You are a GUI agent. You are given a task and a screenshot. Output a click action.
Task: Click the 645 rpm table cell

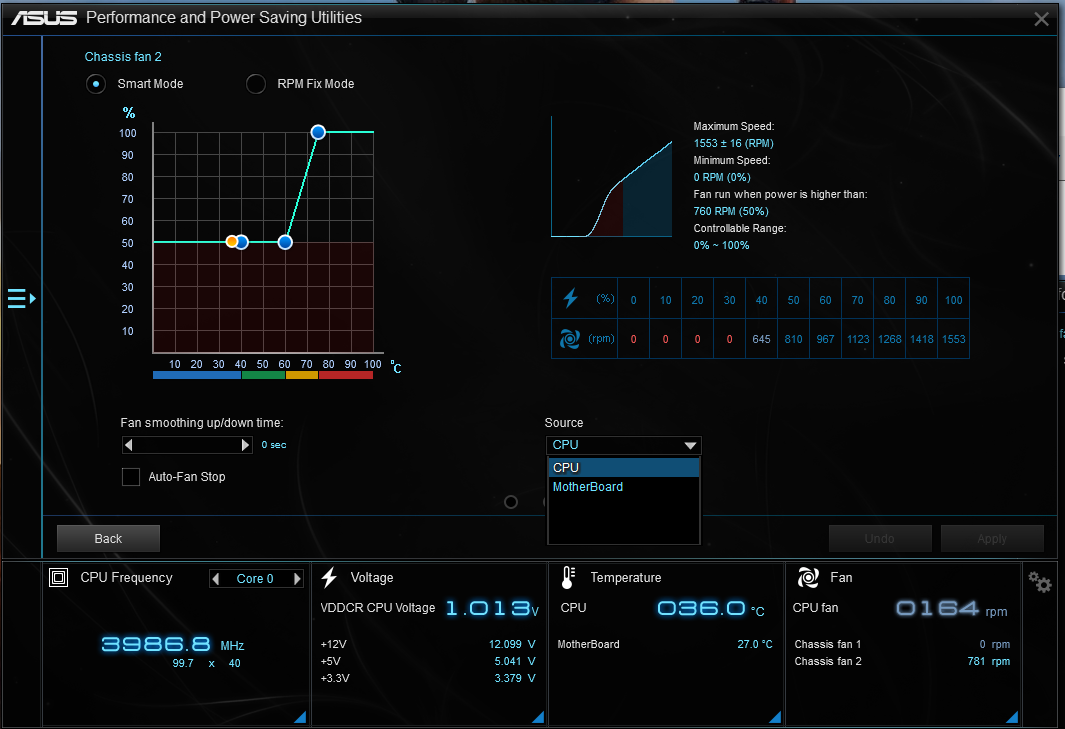click(x=761, y=338)
